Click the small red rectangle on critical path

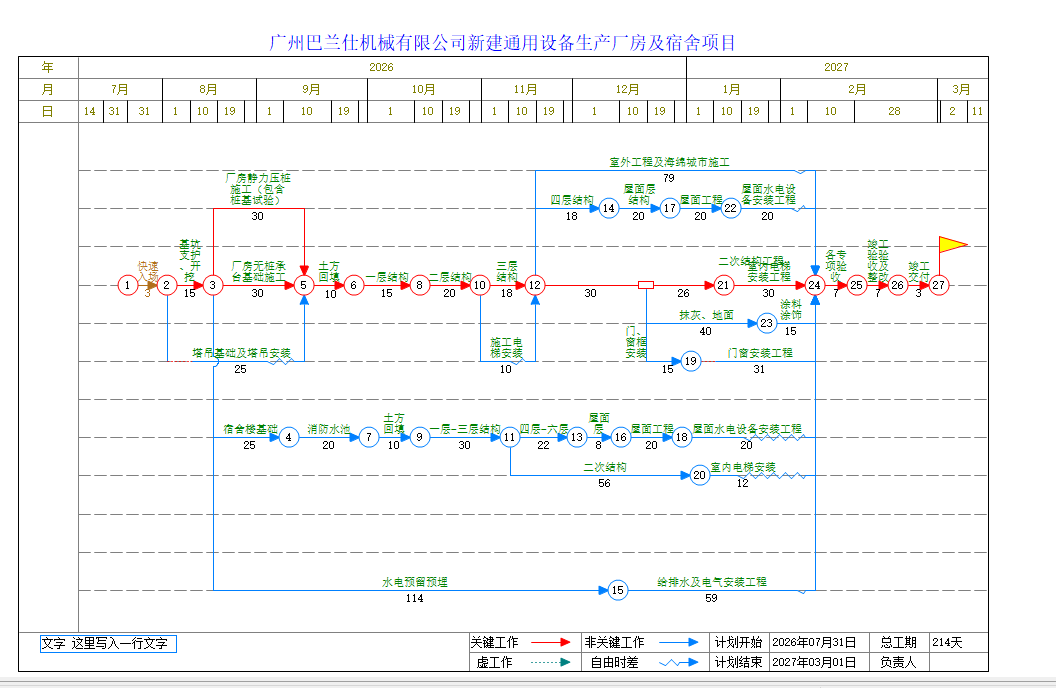point(646,285)
